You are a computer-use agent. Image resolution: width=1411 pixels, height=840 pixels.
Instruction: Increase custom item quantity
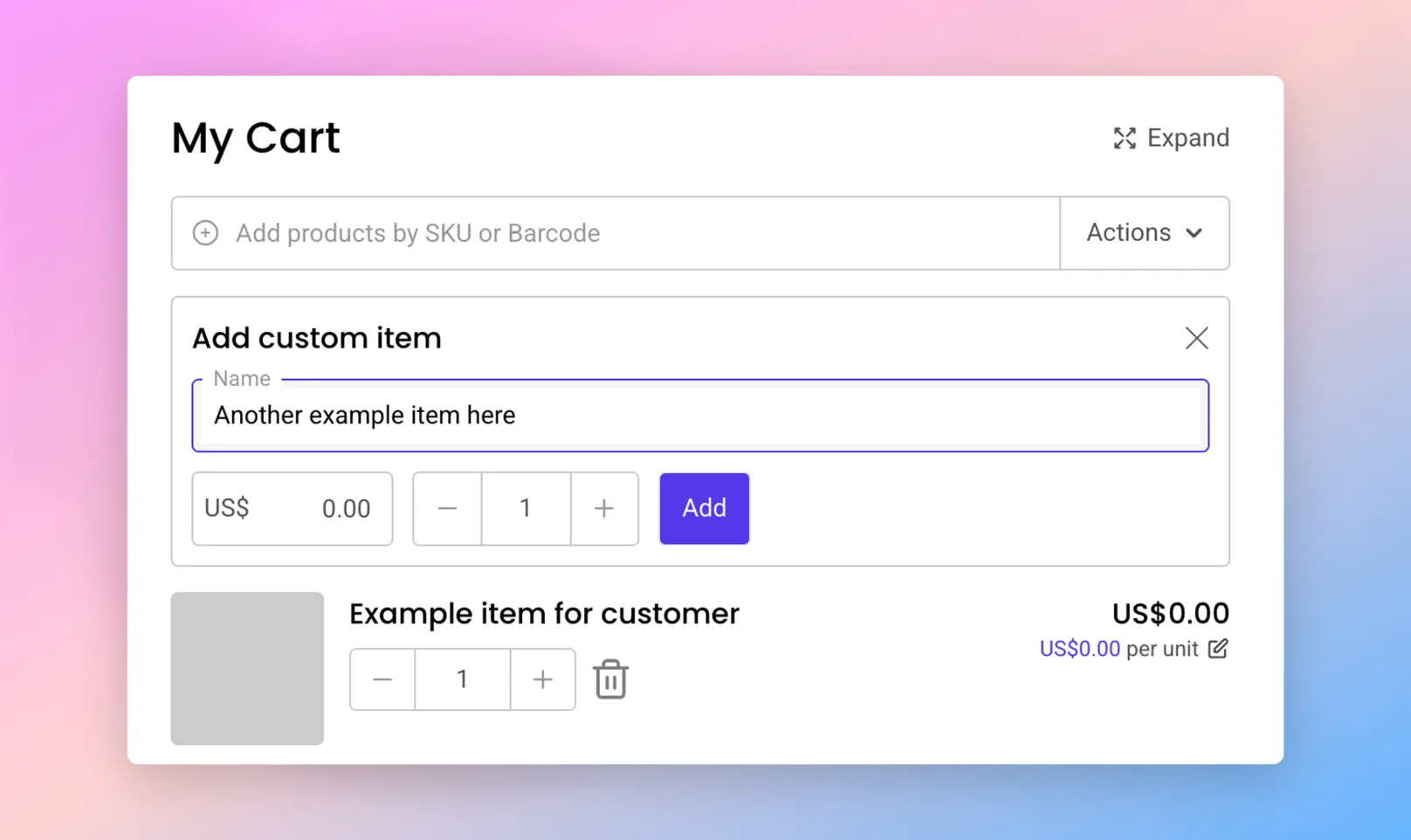pos(604,509)
